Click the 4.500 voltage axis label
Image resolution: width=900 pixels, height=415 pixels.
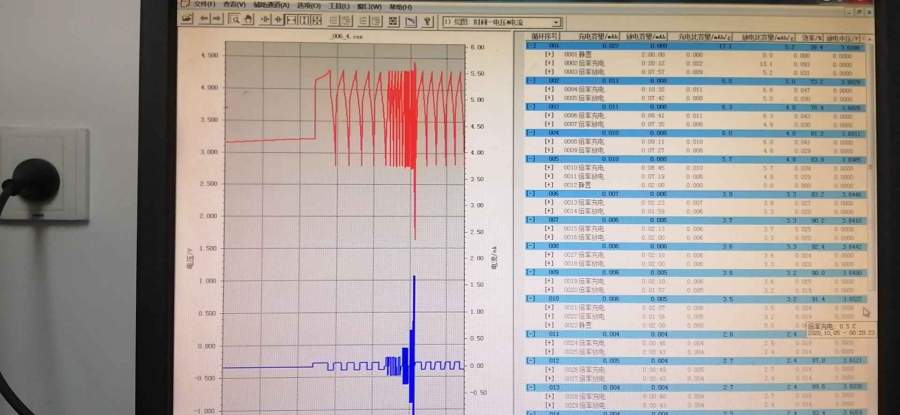(x=210, y=55)
